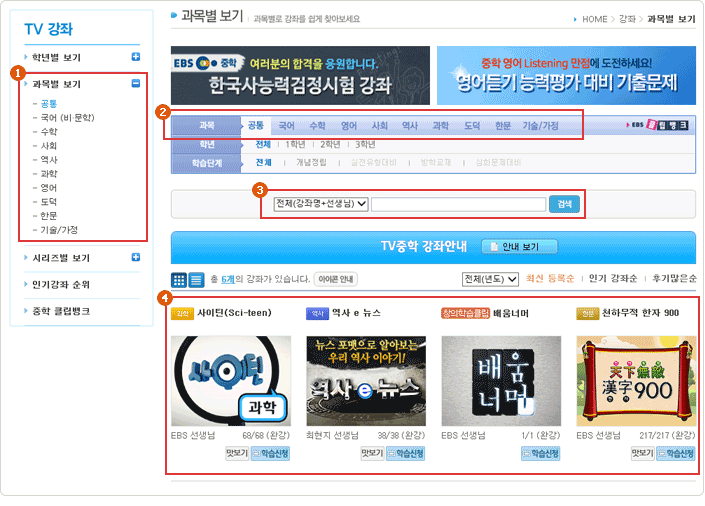Click the 창의학습클립 badge on 배움너머
The height and width of the screenshot is (506, 705).
click(465, 313)
